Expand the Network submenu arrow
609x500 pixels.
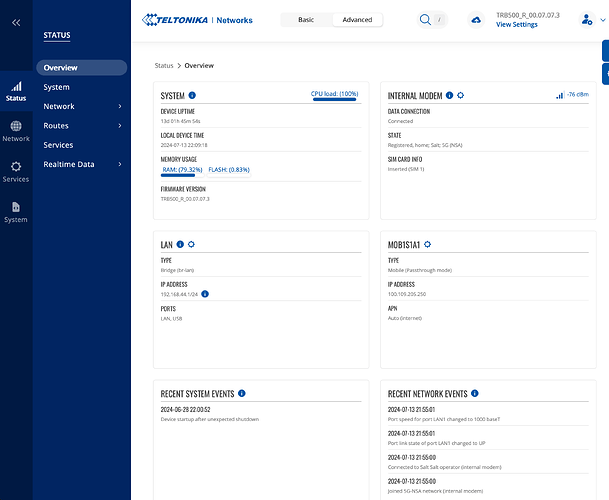click(120, 106)
